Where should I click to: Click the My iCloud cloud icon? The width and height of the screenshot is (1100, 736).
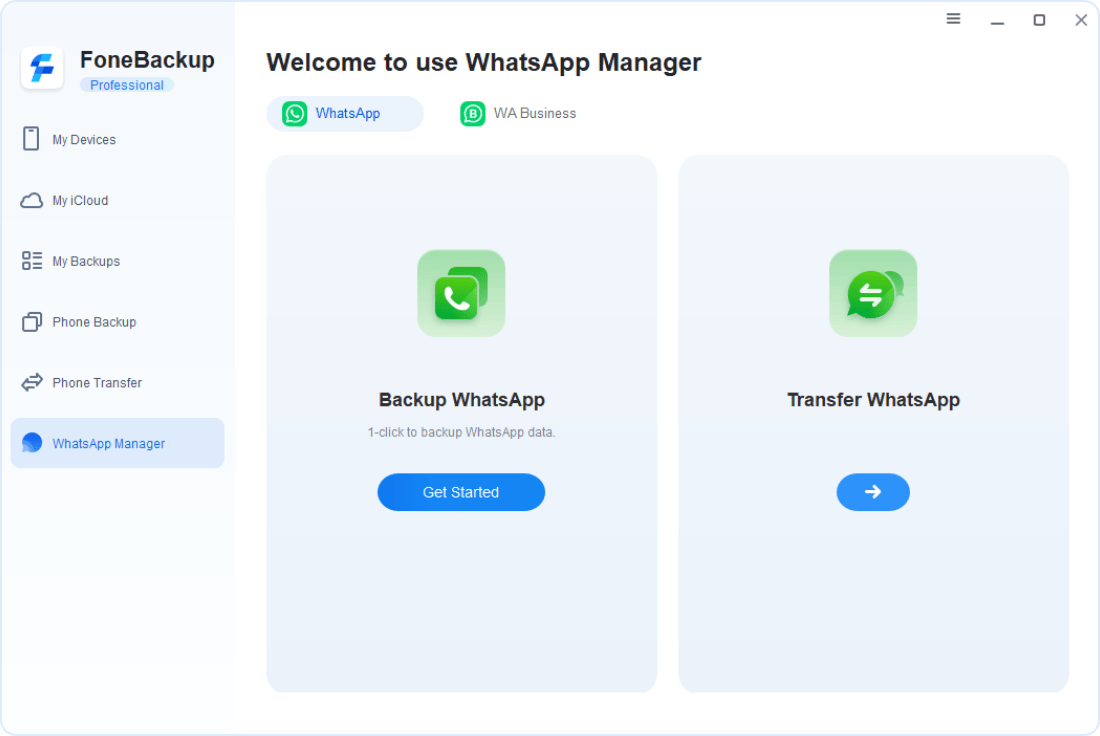(x=32, y=201)
